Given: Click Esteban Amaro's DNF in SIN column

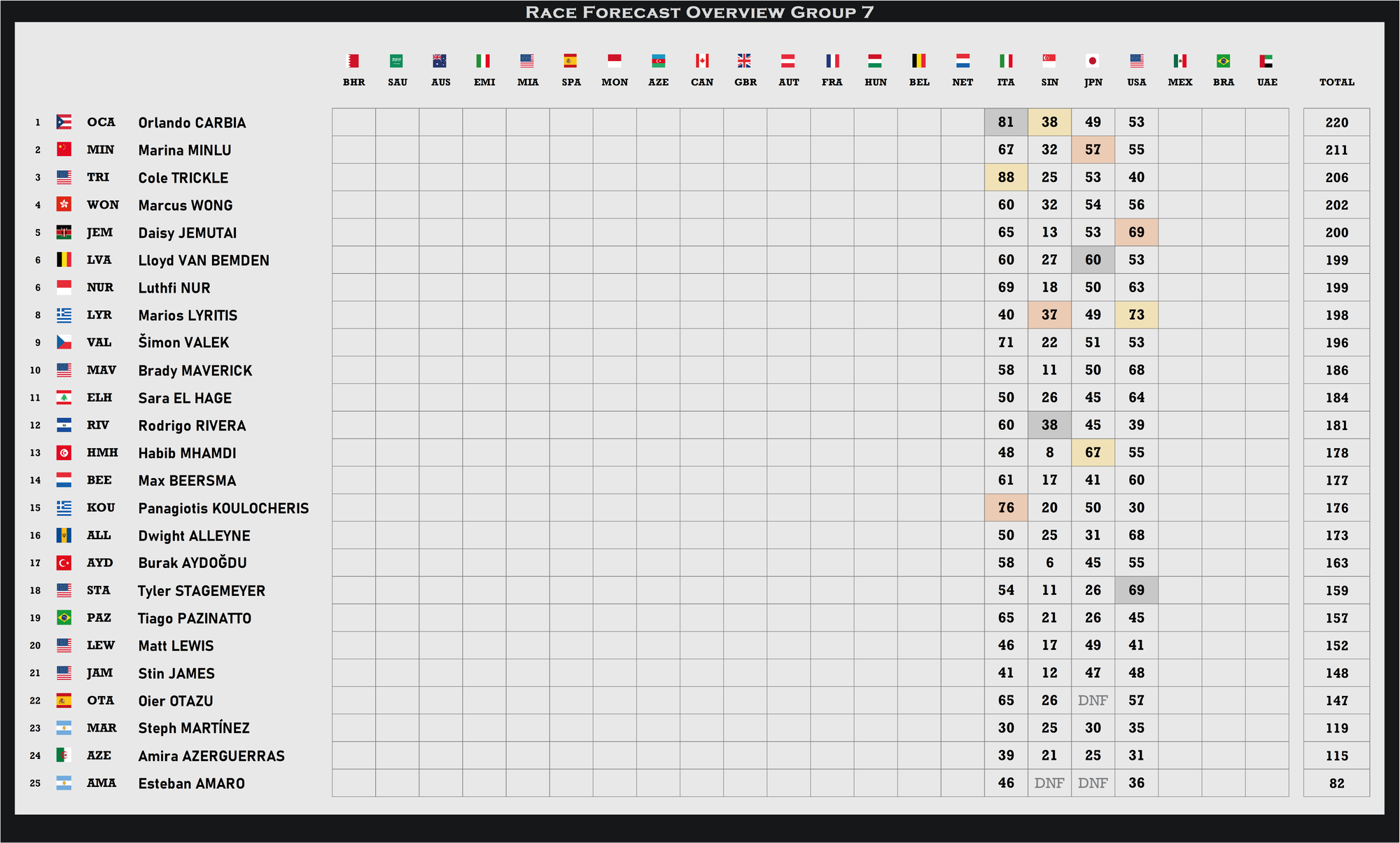Looking at the screenshot, I should point(1049,783).
